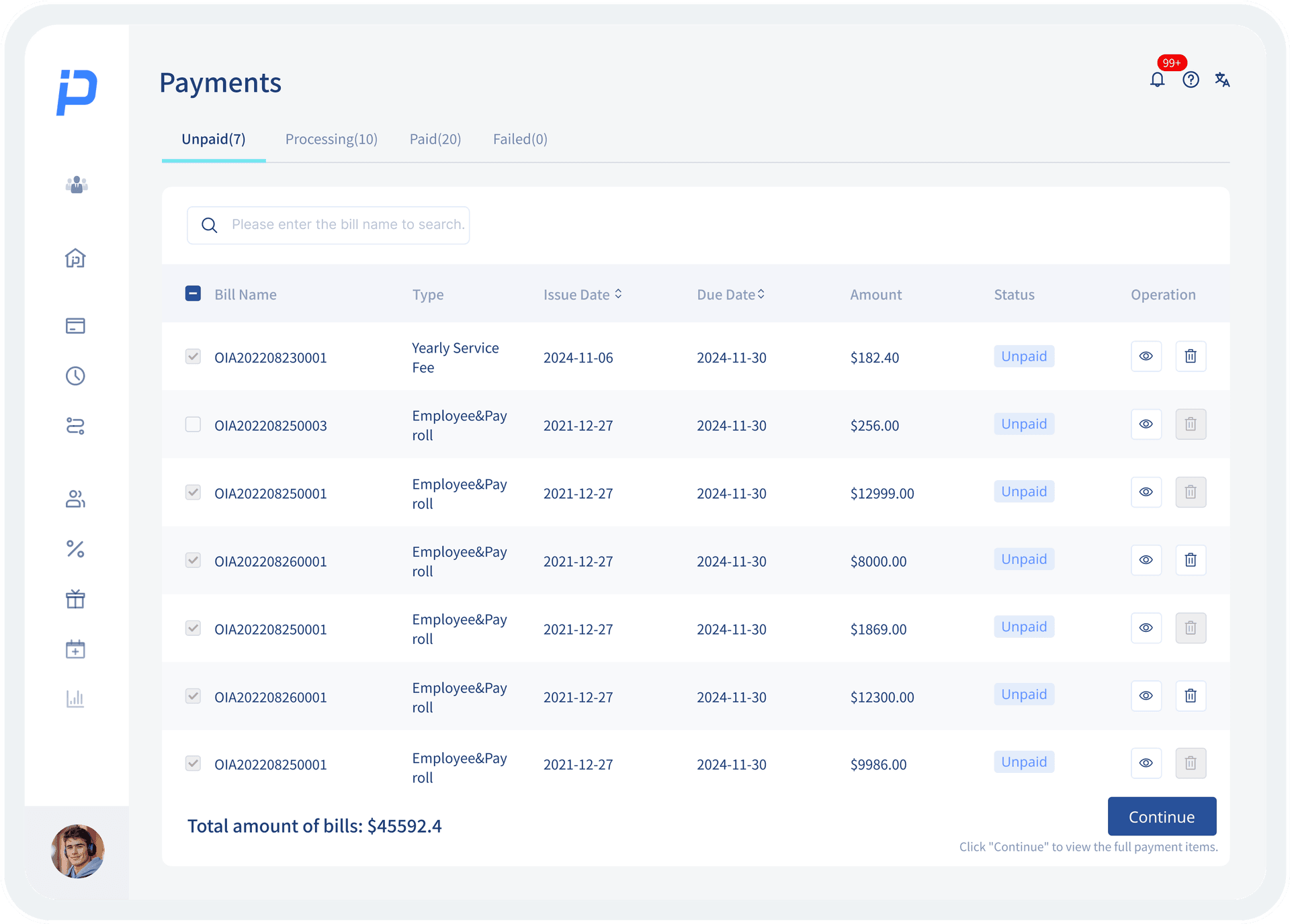Delete the $12300.00 bill
The height and width of the screenshot is (924, 1290).
[1191, 695]
